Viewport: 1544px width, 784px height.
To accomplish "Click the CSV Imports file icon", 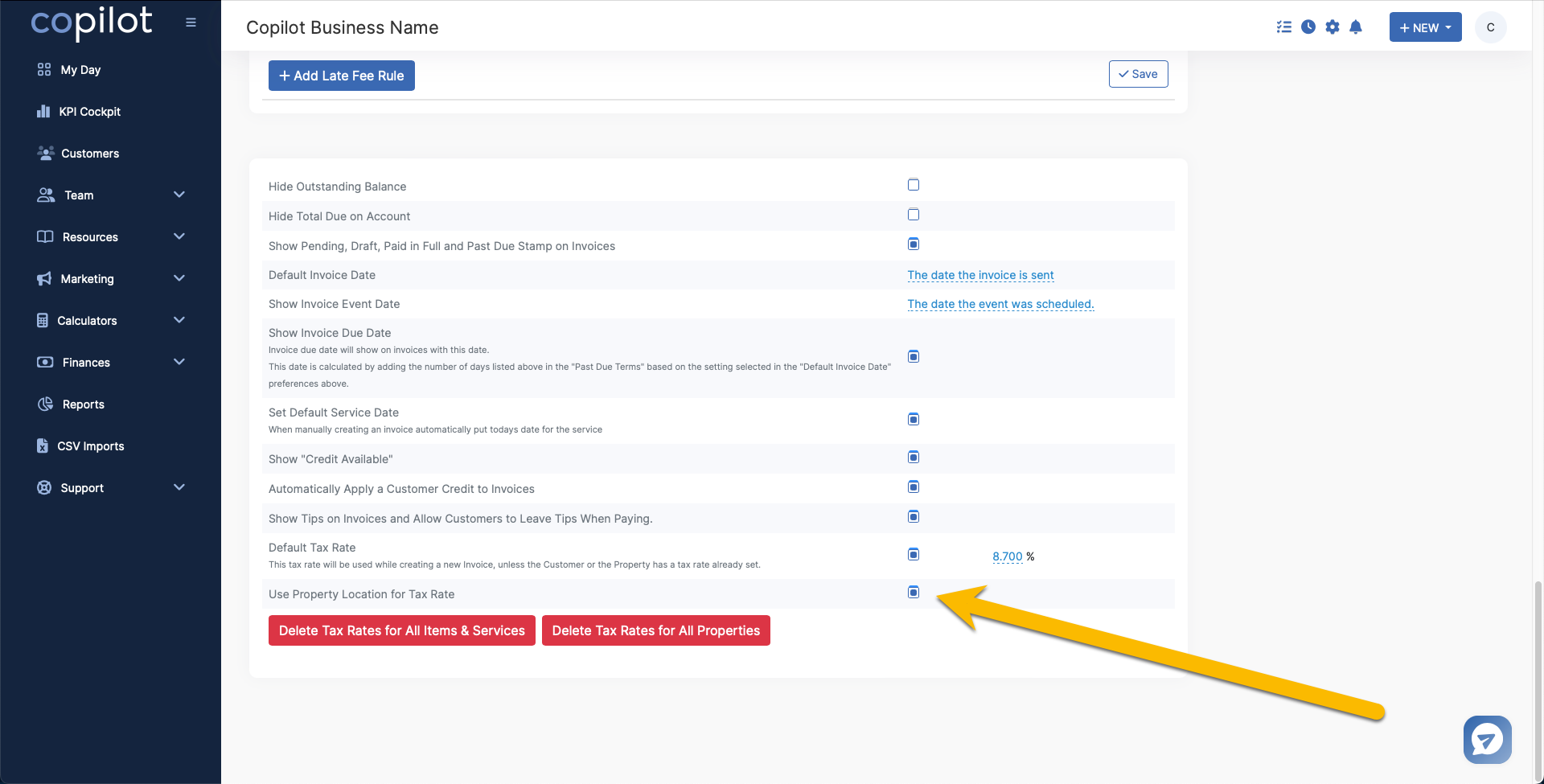I will tap(43, 445).
